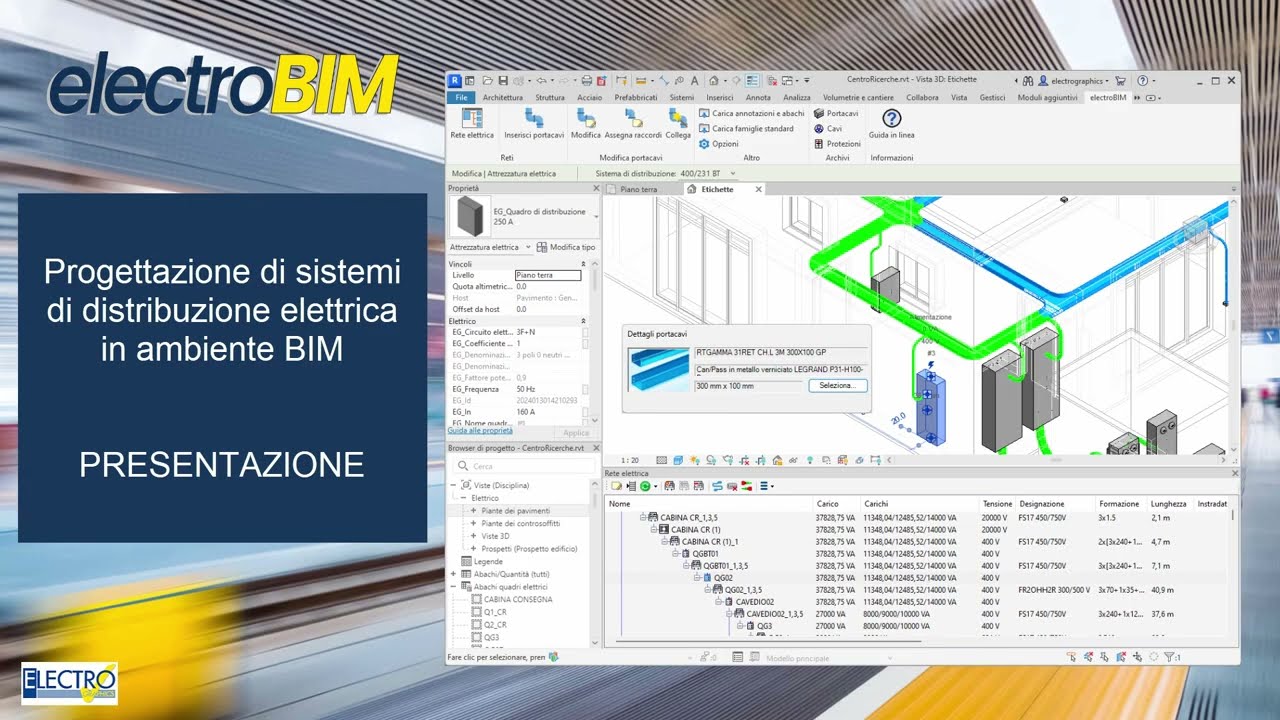Click the Cerca field in project browser

tap(522, 466)
